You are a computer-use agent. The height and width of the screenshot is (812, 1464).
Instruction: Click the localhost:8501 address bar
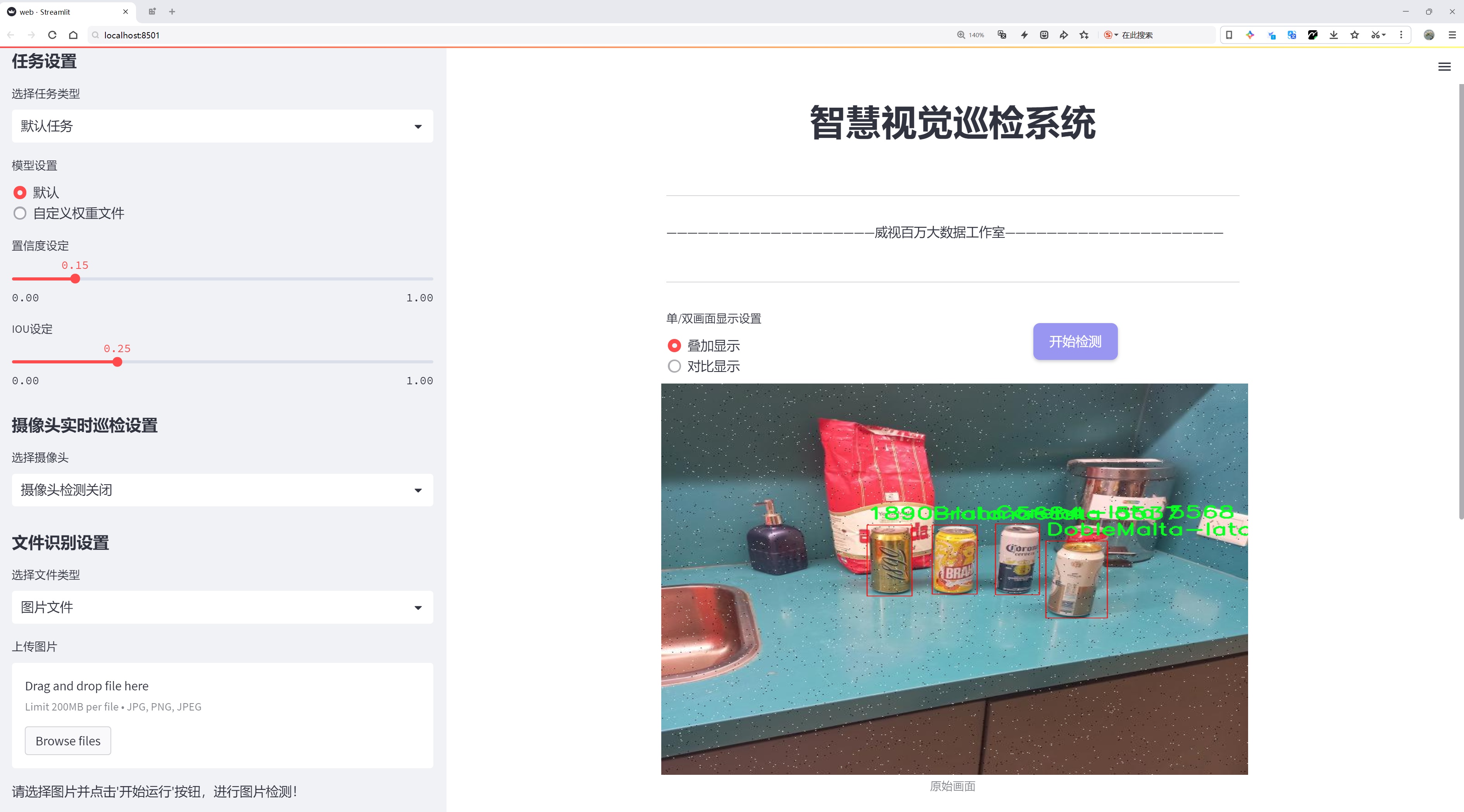[x=512, y=35]
